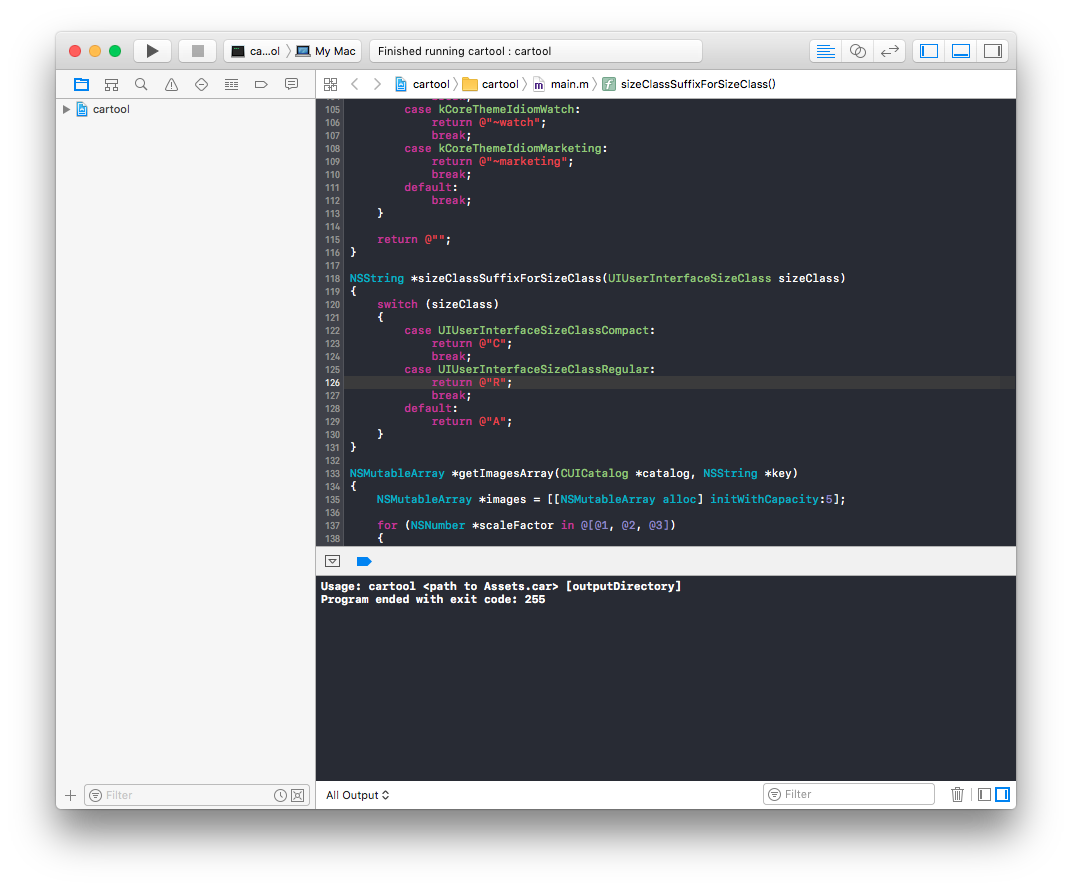Show the Symbol navigator
Viewport: 1072px width, 889px height.
111,85
